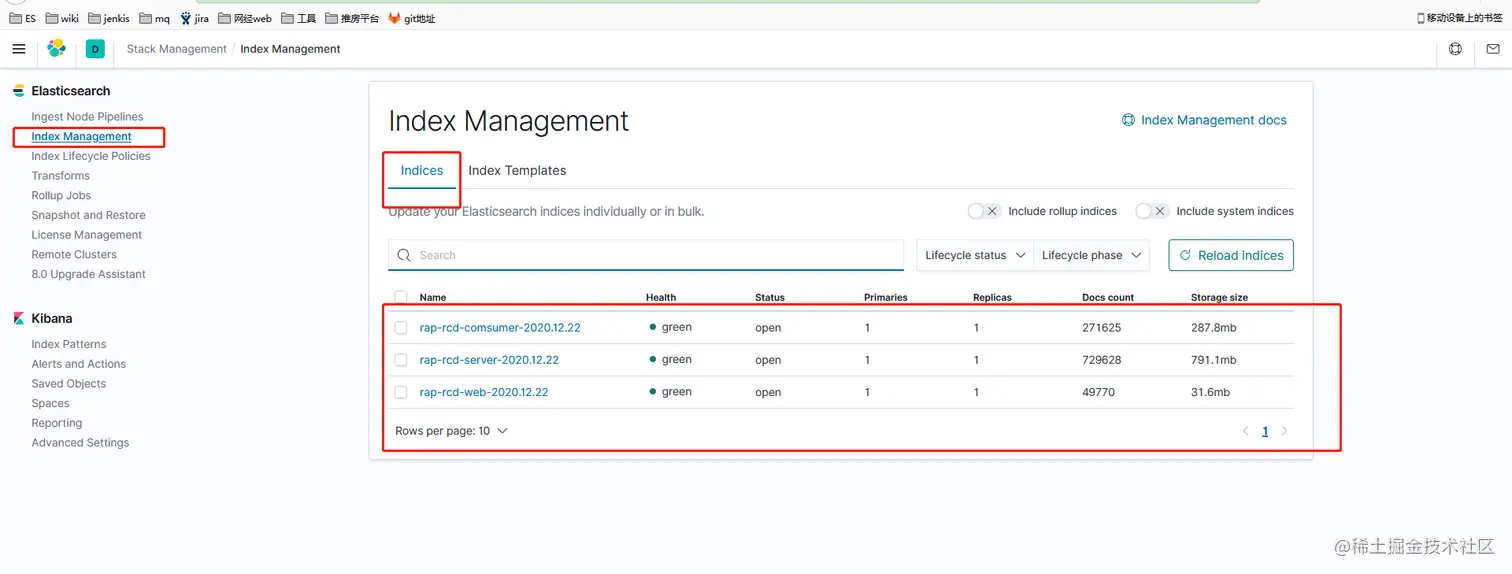Open Spaces in sidebar

point(50,403)
